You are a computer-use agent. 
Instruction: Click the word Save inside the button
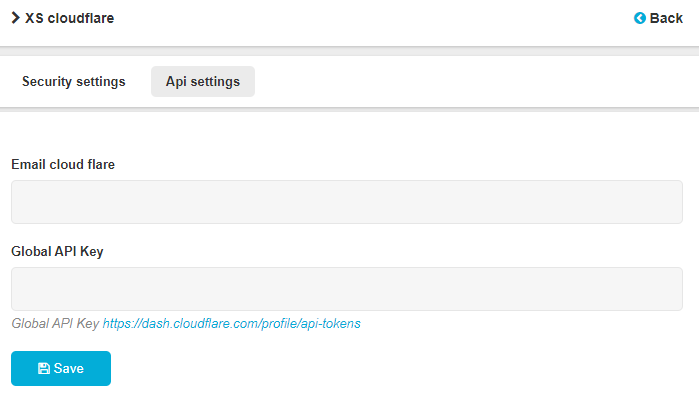69,368
